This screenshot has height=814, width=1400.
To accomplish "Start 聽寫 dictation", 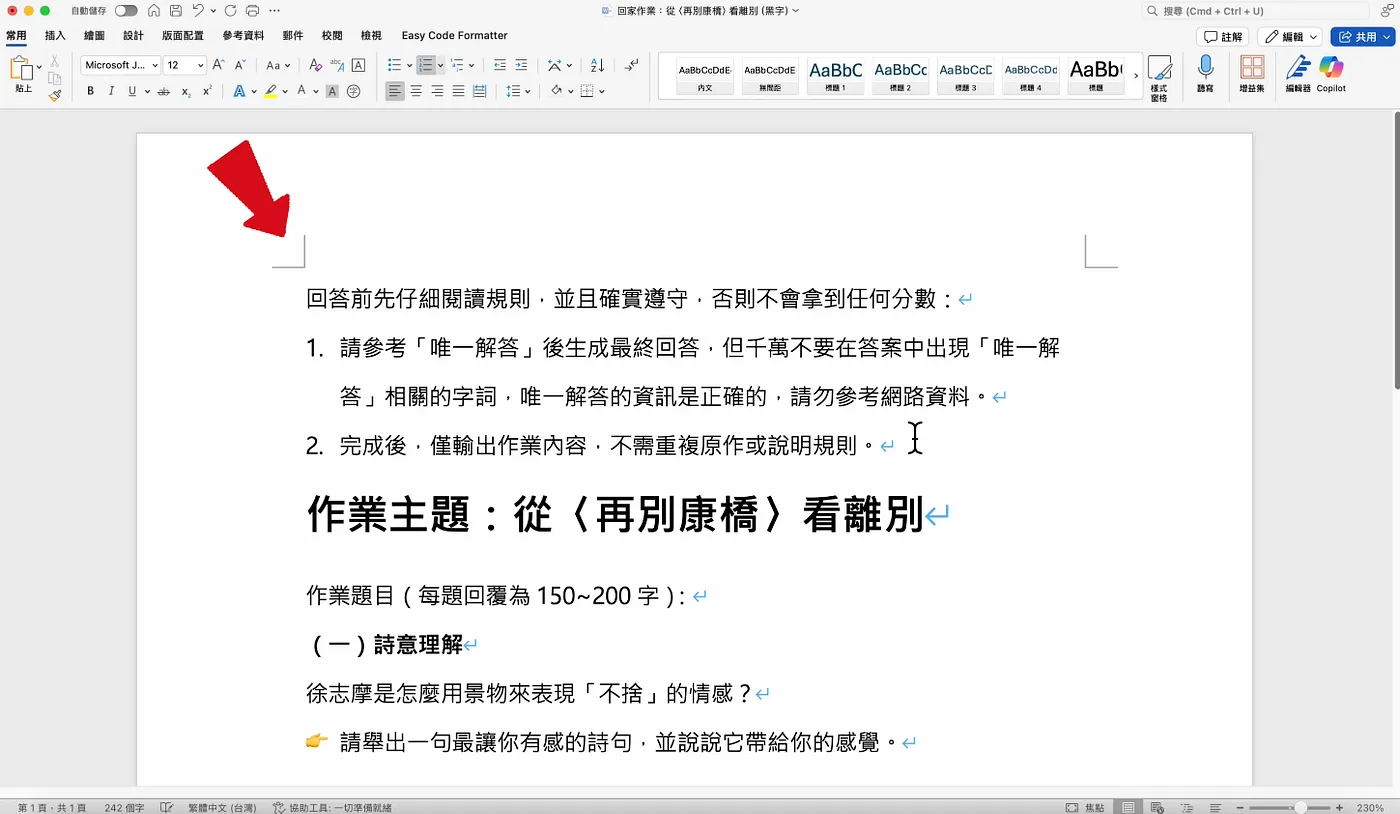I will point(1206,73).
